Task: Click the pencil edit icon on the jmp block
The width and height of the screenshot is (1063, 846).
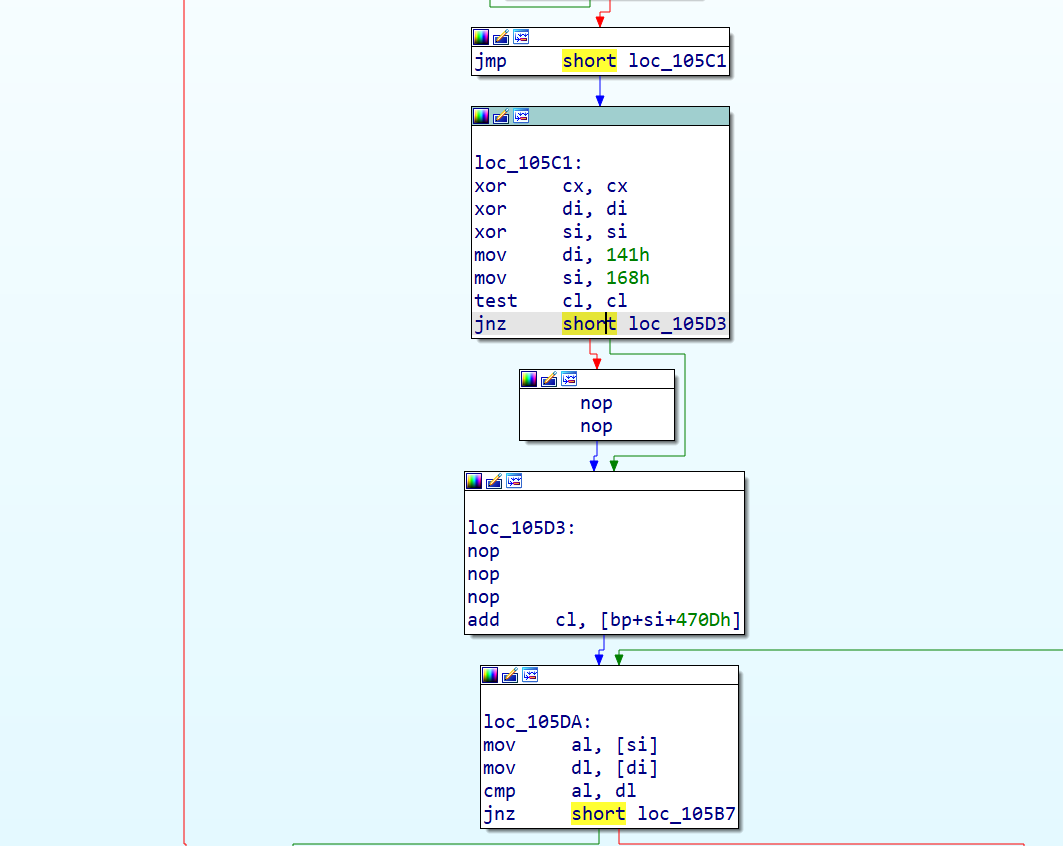Action: [x=500, y=37]
